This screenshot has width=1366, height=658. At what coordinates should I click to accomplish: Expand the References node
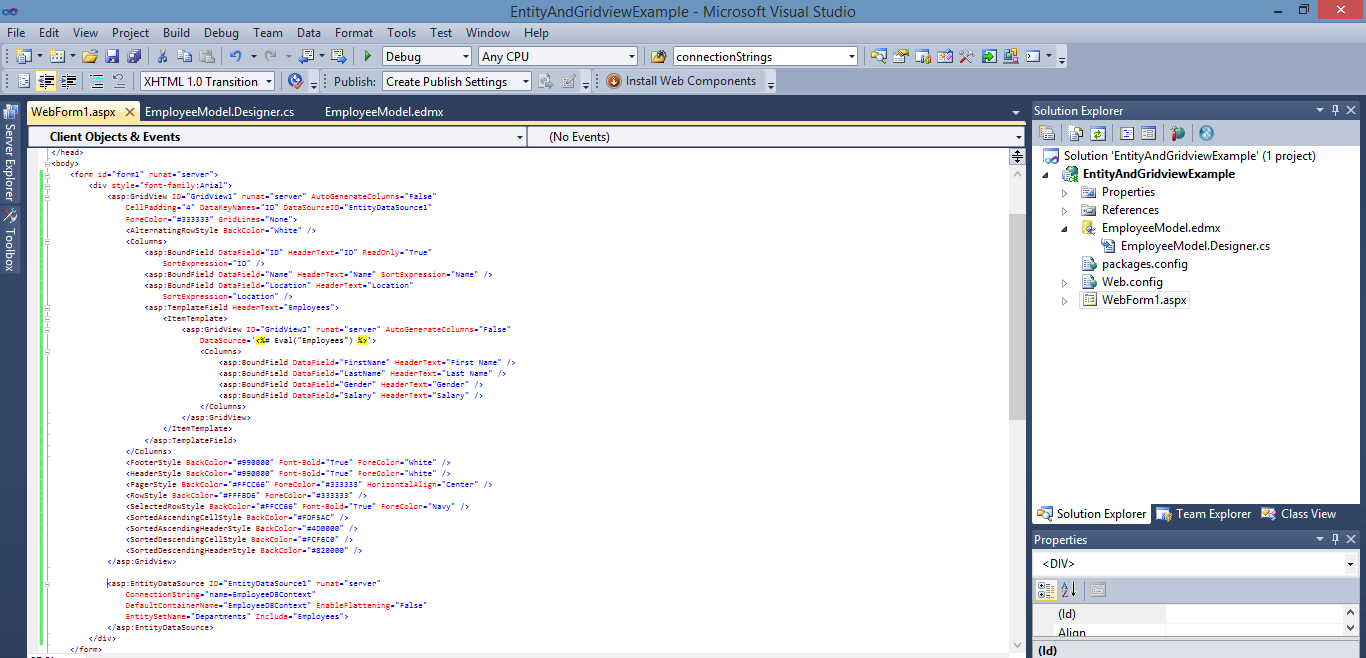(x=1065, y=210)
